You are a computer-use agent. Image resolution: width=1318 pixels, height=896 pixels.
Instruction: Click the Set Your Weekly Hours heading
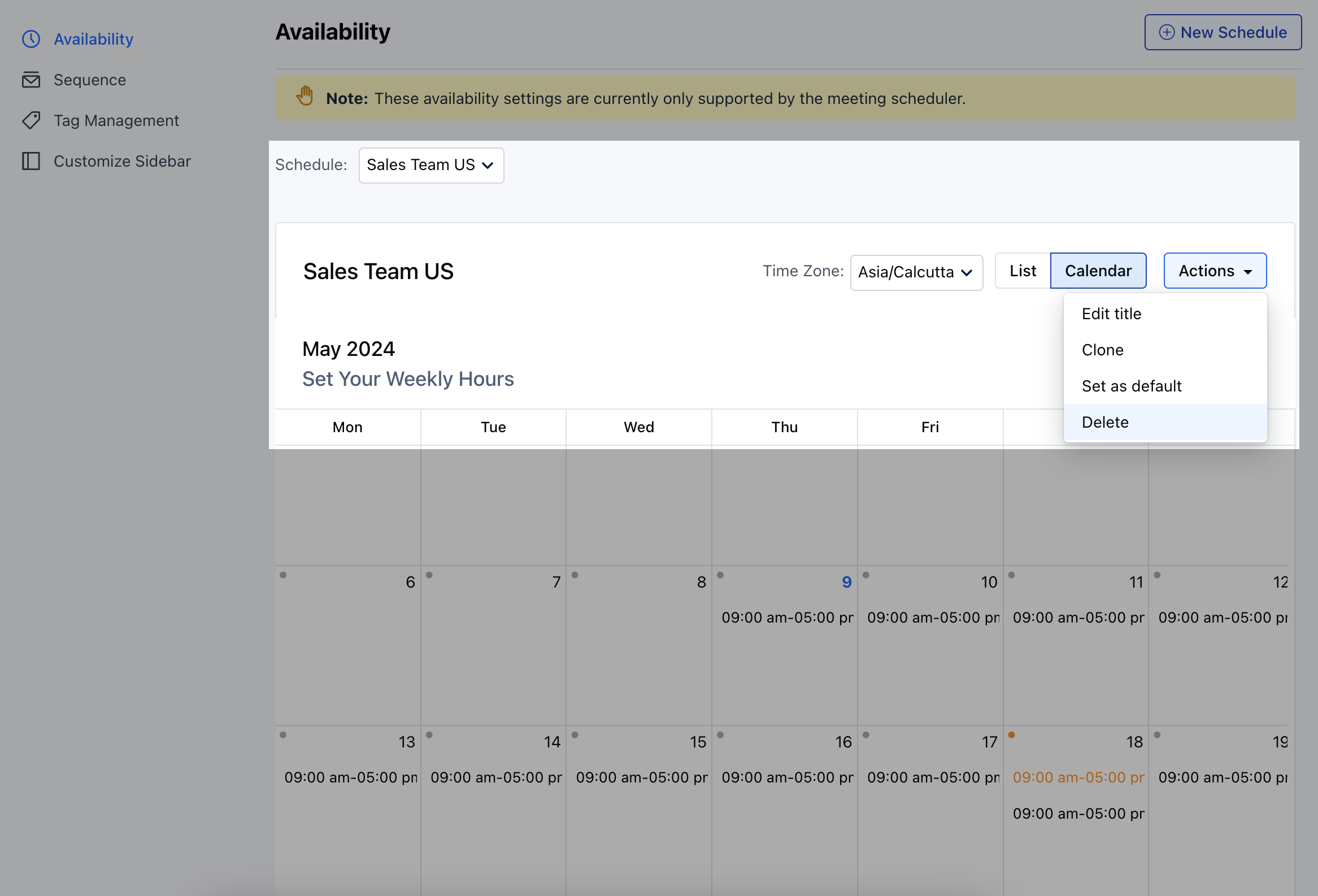tap(408, 379)
